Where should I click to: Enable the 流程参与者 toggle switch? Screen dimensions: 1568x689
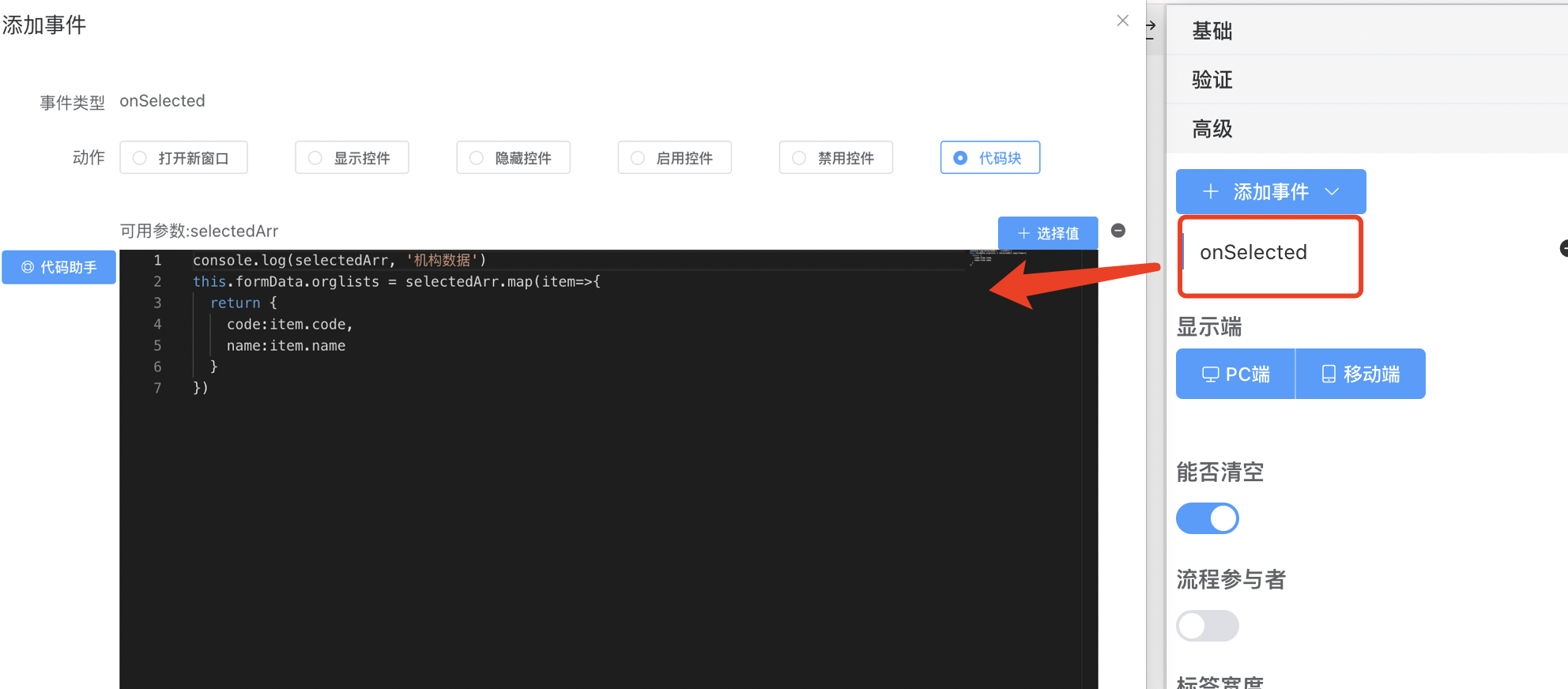tap(1207, 626)
